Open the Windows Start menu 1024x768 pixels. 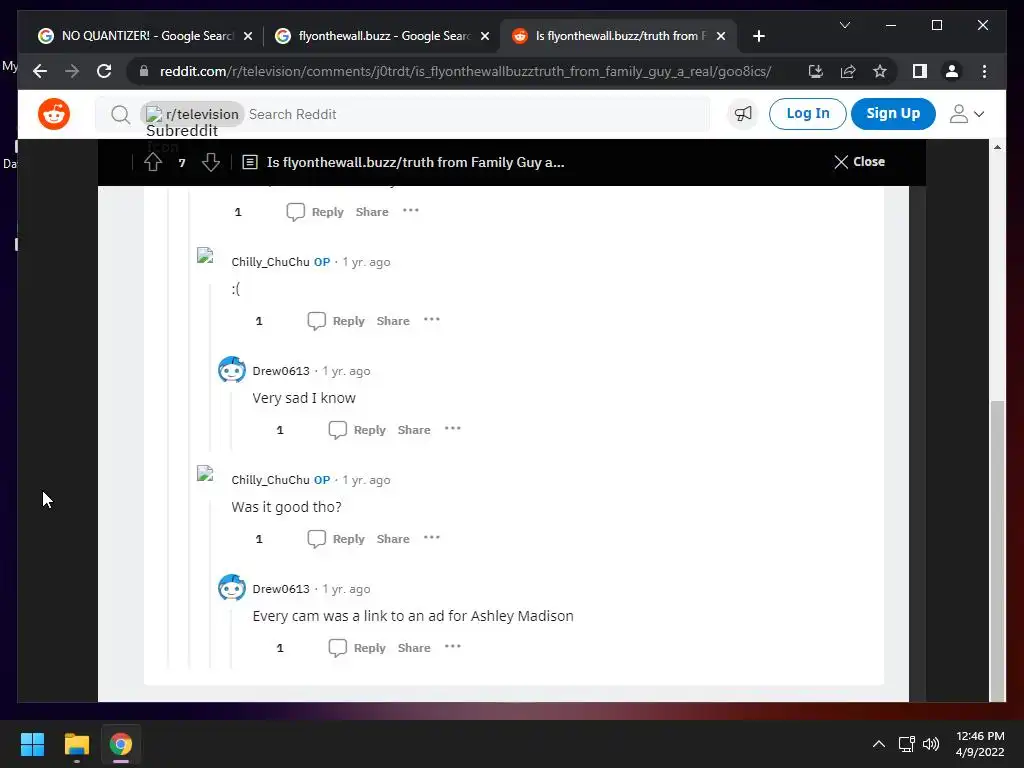[x=32, y=744]
